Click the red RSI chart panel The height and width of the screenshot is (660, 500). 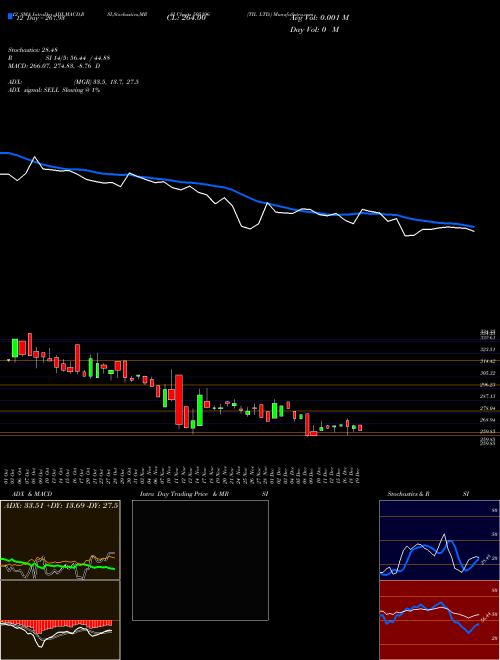coord(439,620)
